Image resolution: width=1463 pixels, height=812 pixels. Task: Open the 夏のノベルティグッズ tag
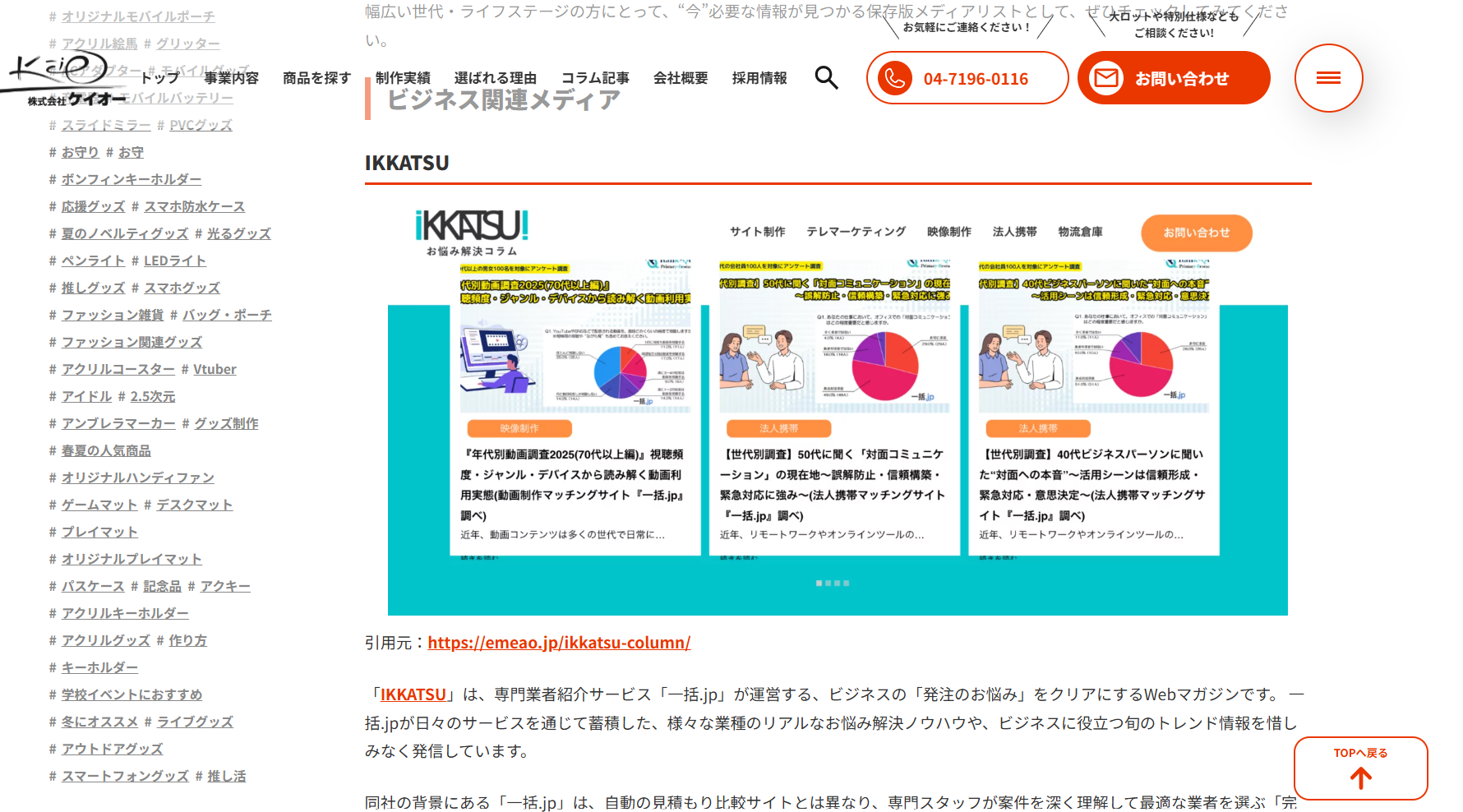[125, 233]
